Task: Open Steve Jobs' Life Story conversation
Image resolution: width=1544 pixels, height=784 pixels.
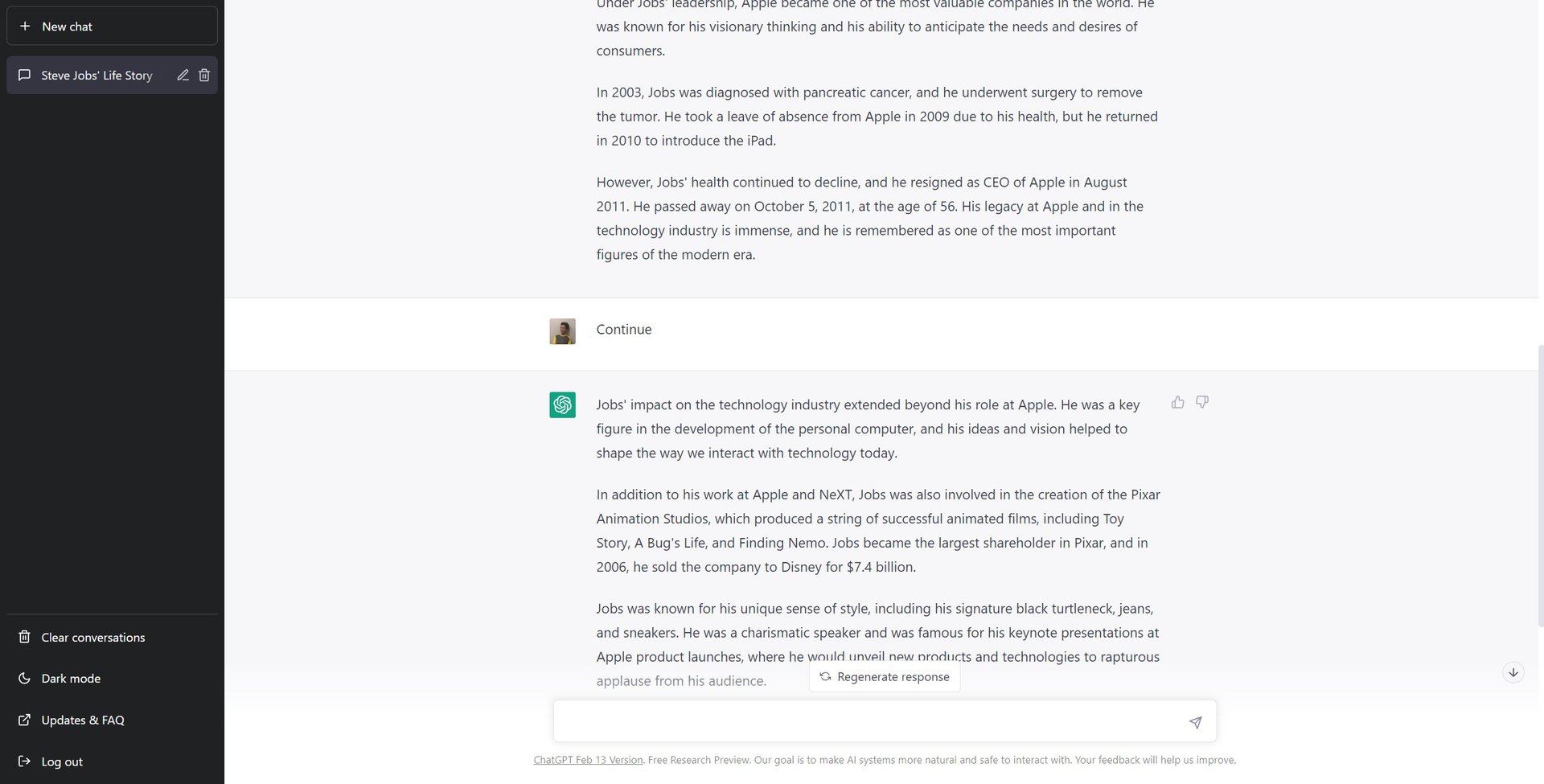Action: click(96, 76)
